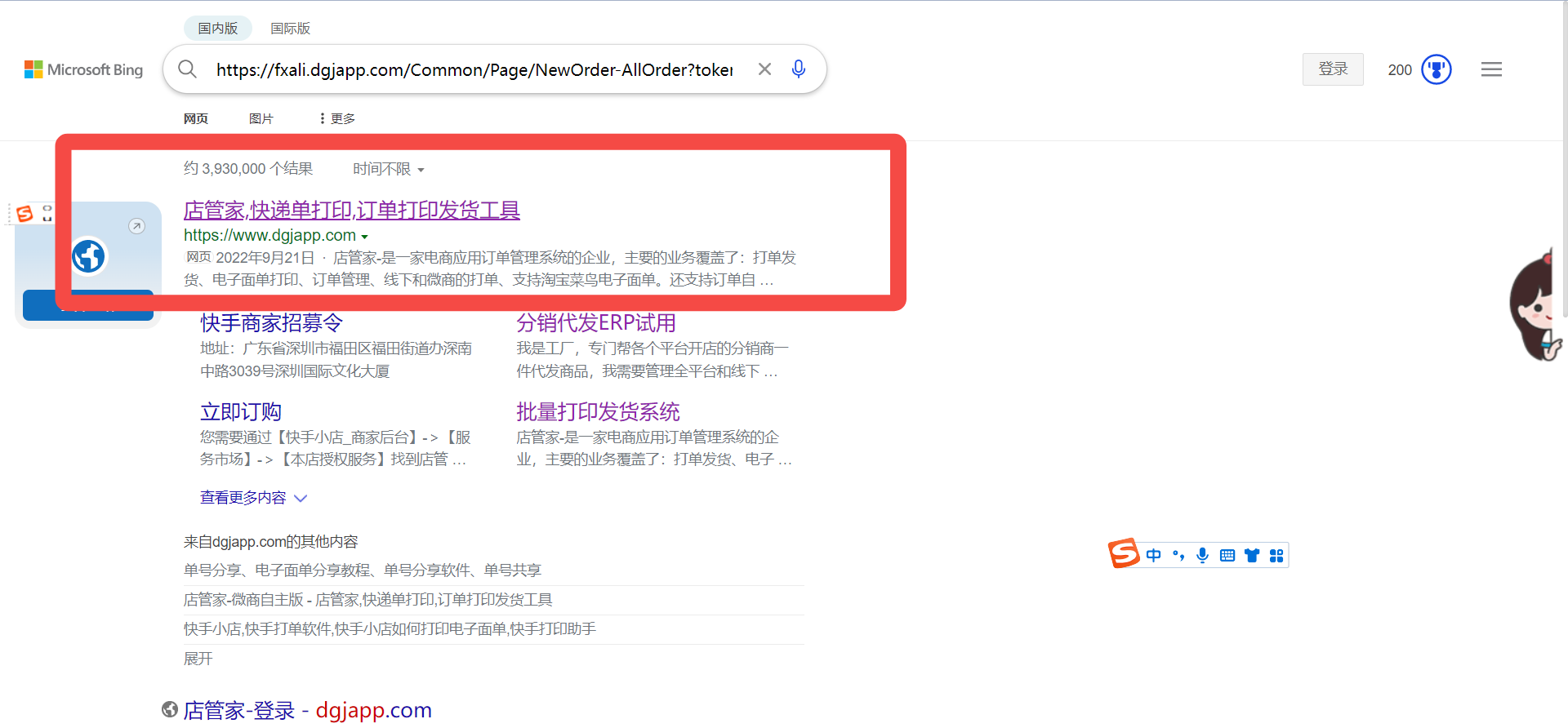Open the 分销代发ERP试用 link
The width and height of the screenshot is (1568, 728).
[595, 323]
